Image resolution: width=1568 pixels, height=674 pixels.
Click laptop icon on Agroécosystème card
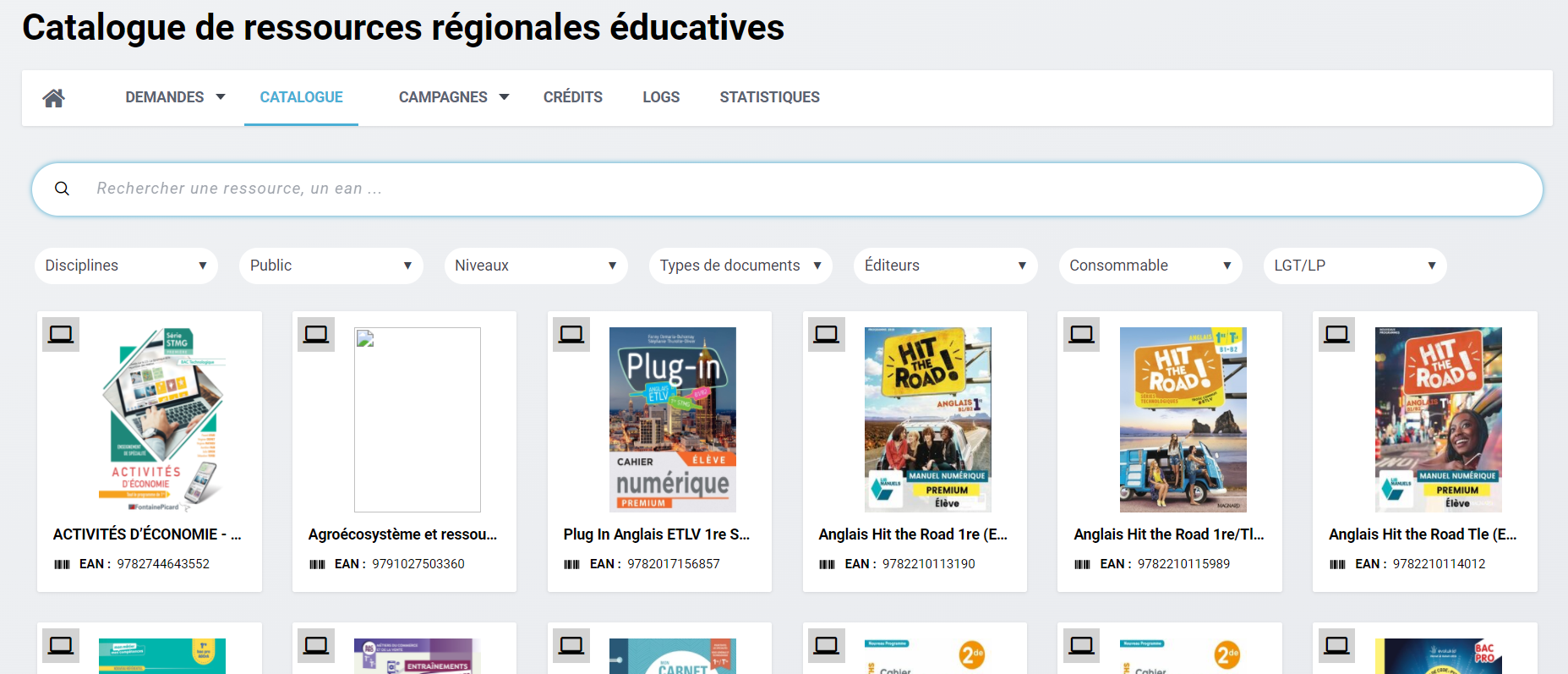click(316, 335)
